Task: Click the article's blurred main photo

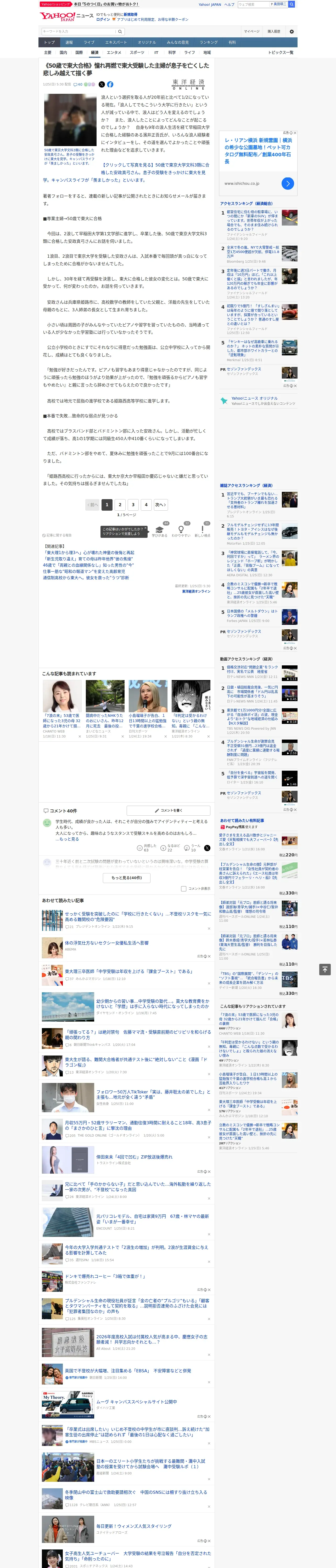Action: (x=70, y=120)
